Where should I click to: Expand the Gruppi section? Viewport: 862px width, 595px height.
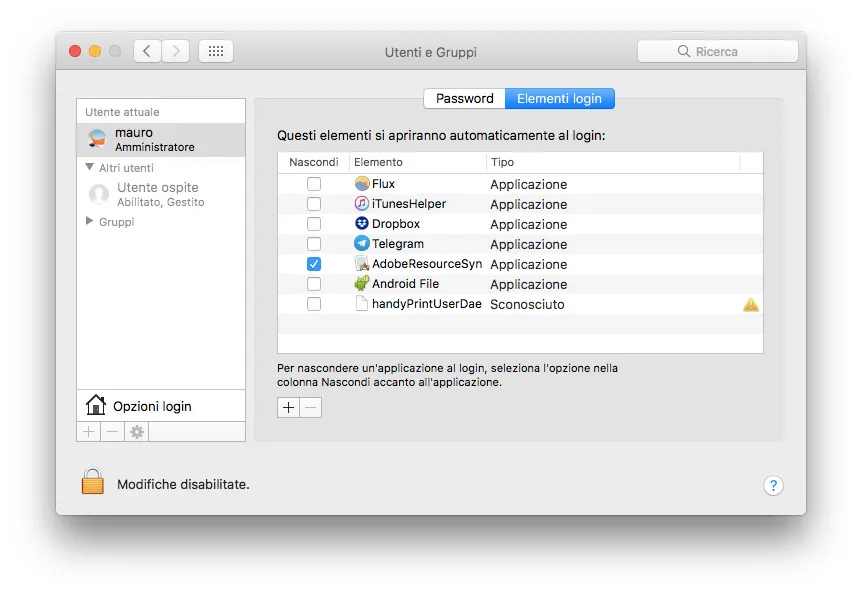pyautogui.click(x=88, y=221)
